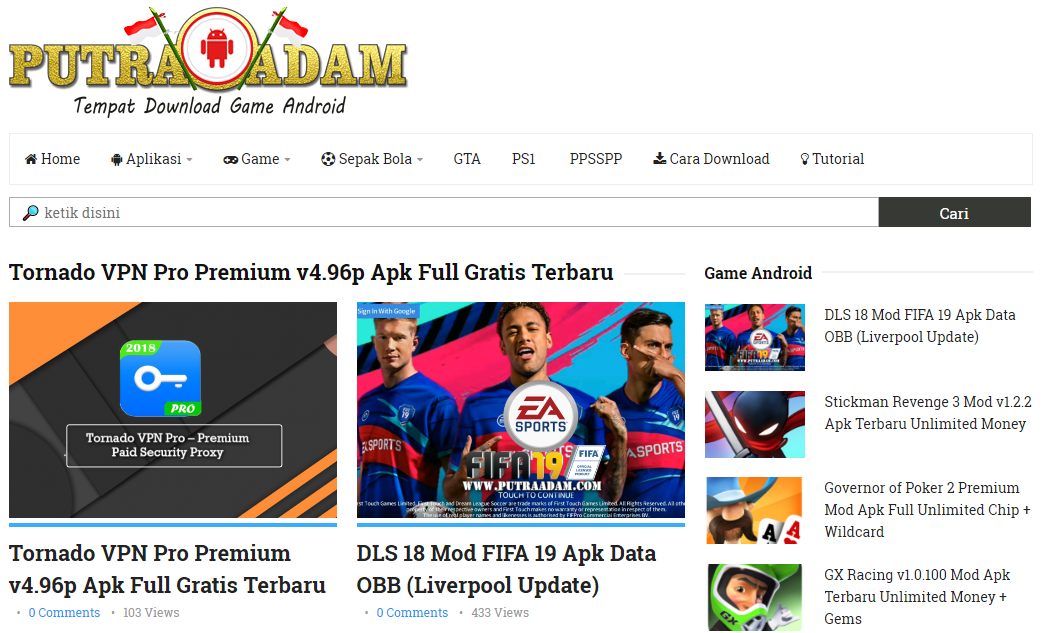1044x633 pixels.
Task: Click the house icon beside Home
Action: pyautogui.click(x=31, y=159)
